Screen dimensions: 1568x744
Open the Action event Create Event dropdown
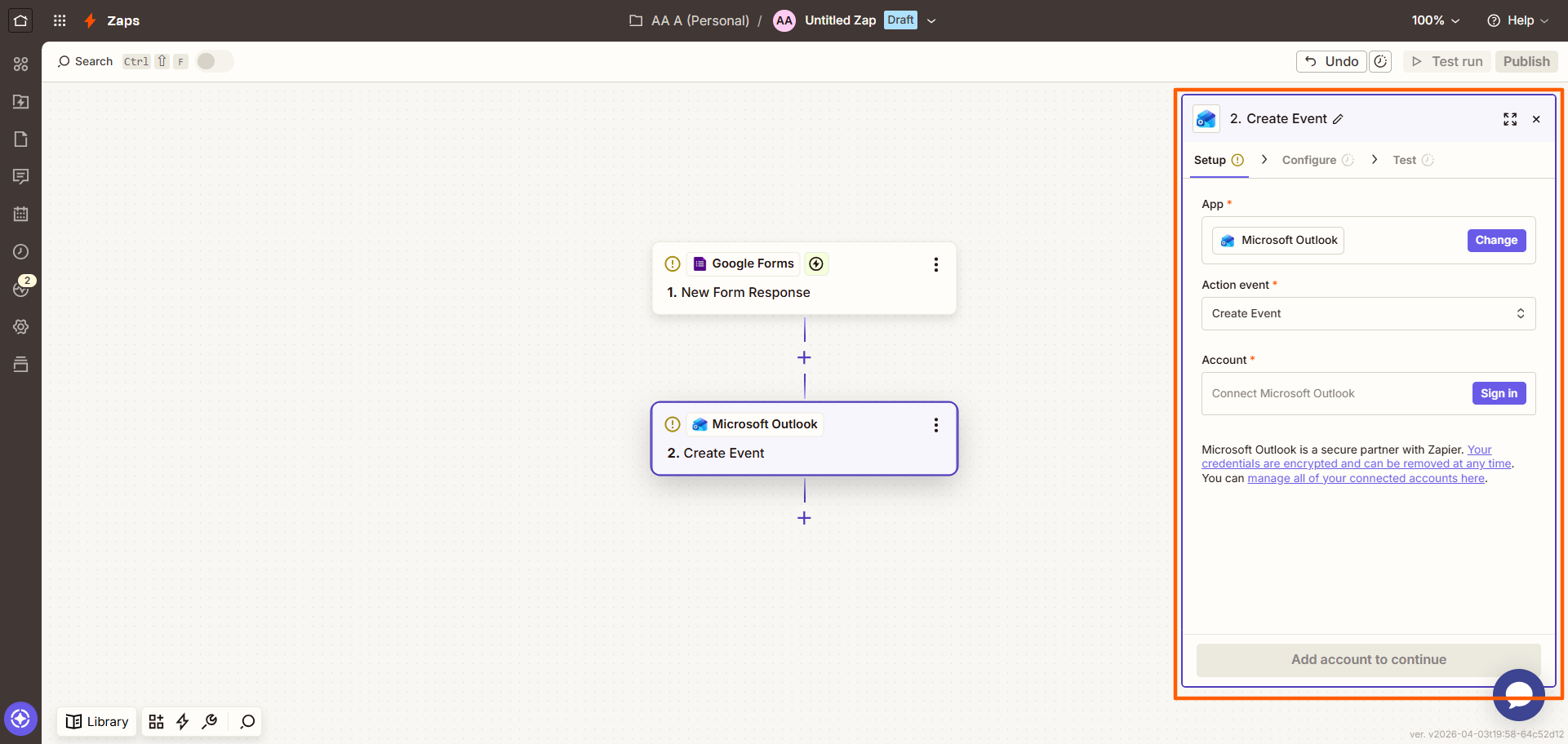[1369, 313]
